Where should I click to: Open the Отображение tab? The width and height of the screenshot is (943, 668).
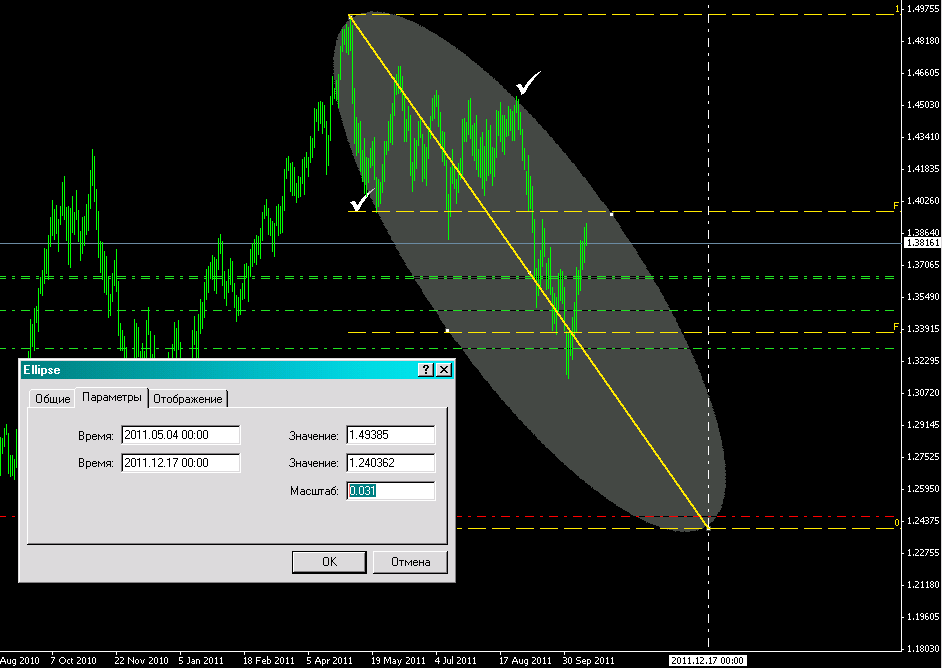click(x=188, y=398)
